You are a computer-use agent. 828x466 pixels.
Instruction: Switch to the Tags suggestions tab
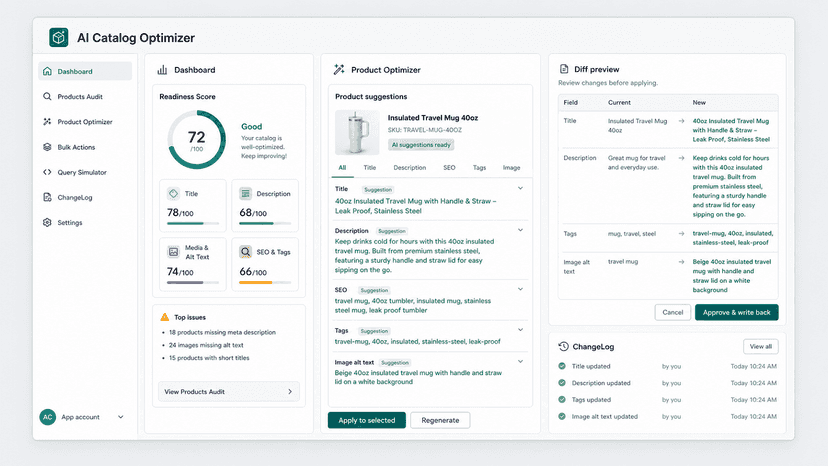pos(479,167)
